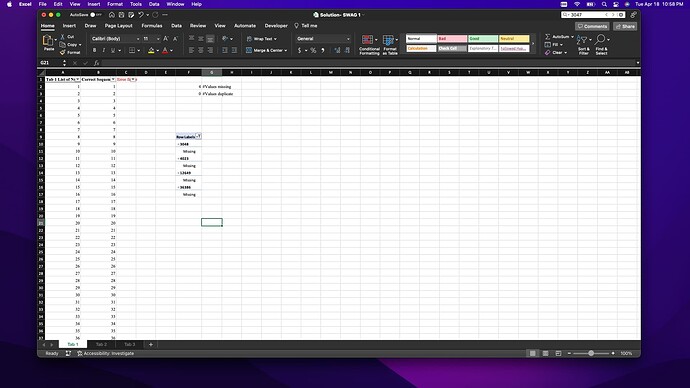Open the Insert ribbon tab
This screenshot has width=690, height=388.
click(69, 26)
